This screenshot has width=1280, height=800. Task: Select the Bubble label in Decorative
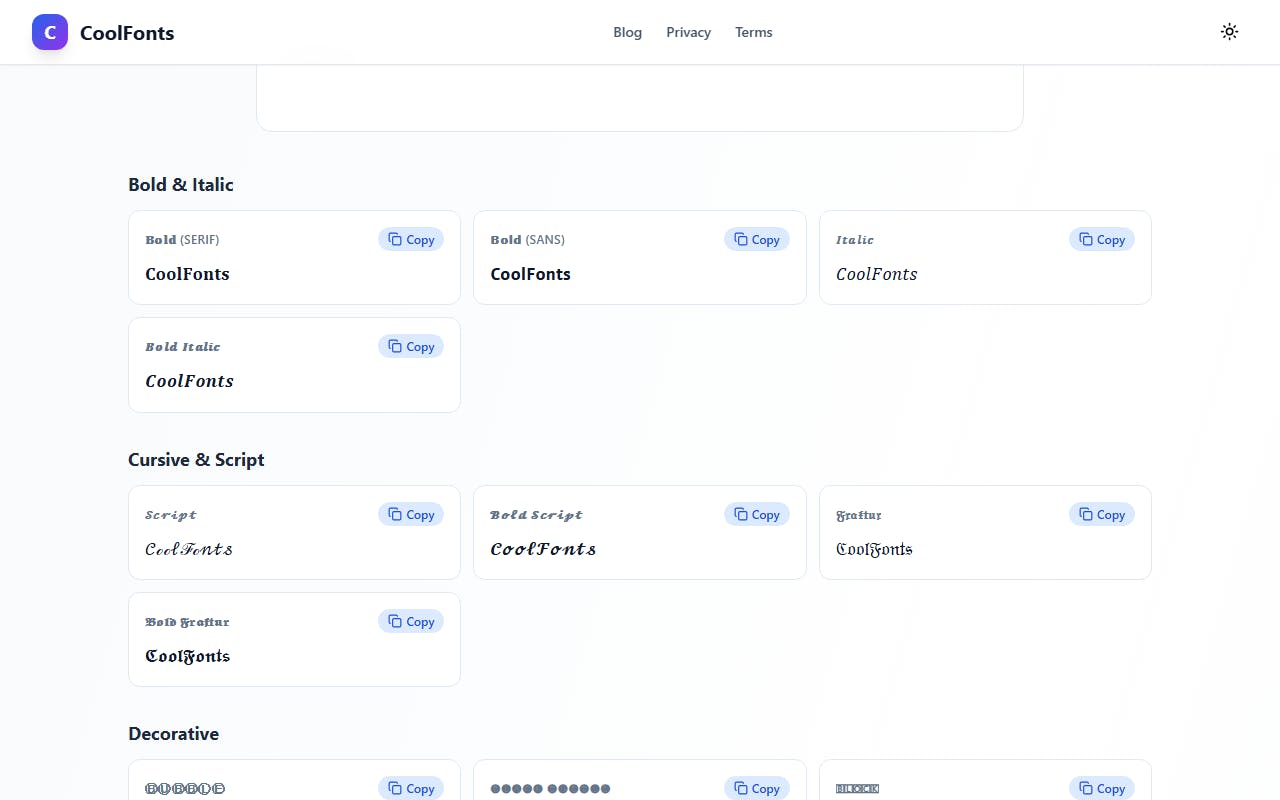coord(185,789)
